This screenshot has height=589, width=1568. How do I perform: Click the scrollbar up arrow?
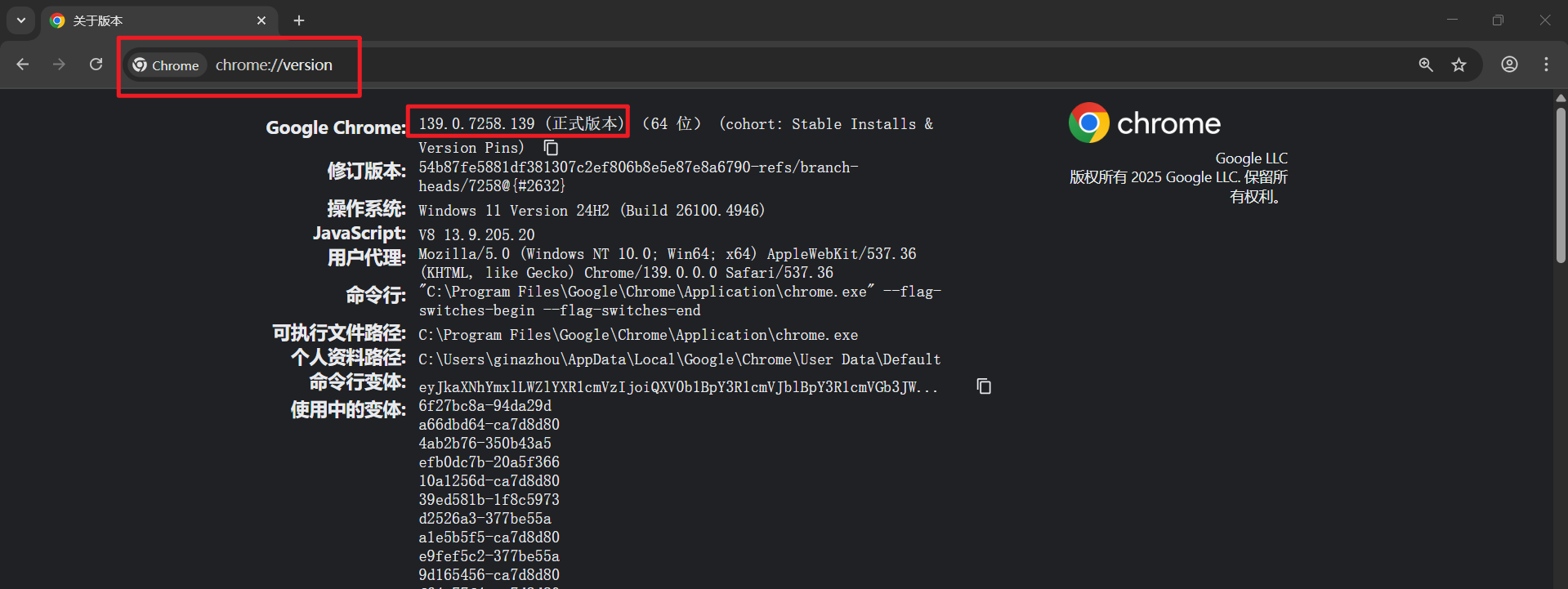(1561, 98)
